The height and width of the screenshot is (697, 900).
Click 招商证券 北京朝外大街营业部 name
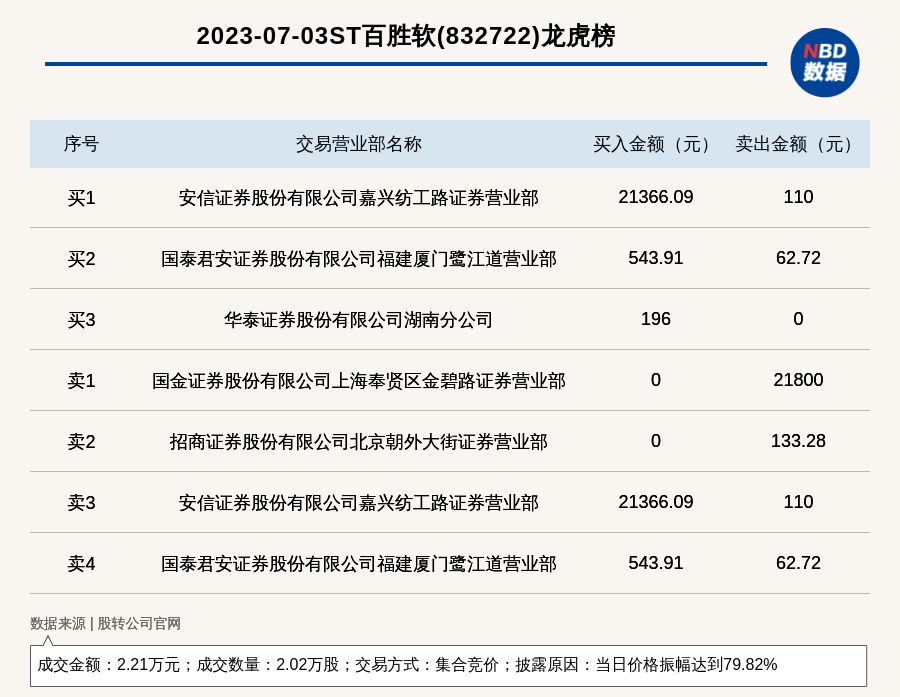point(359,442)
